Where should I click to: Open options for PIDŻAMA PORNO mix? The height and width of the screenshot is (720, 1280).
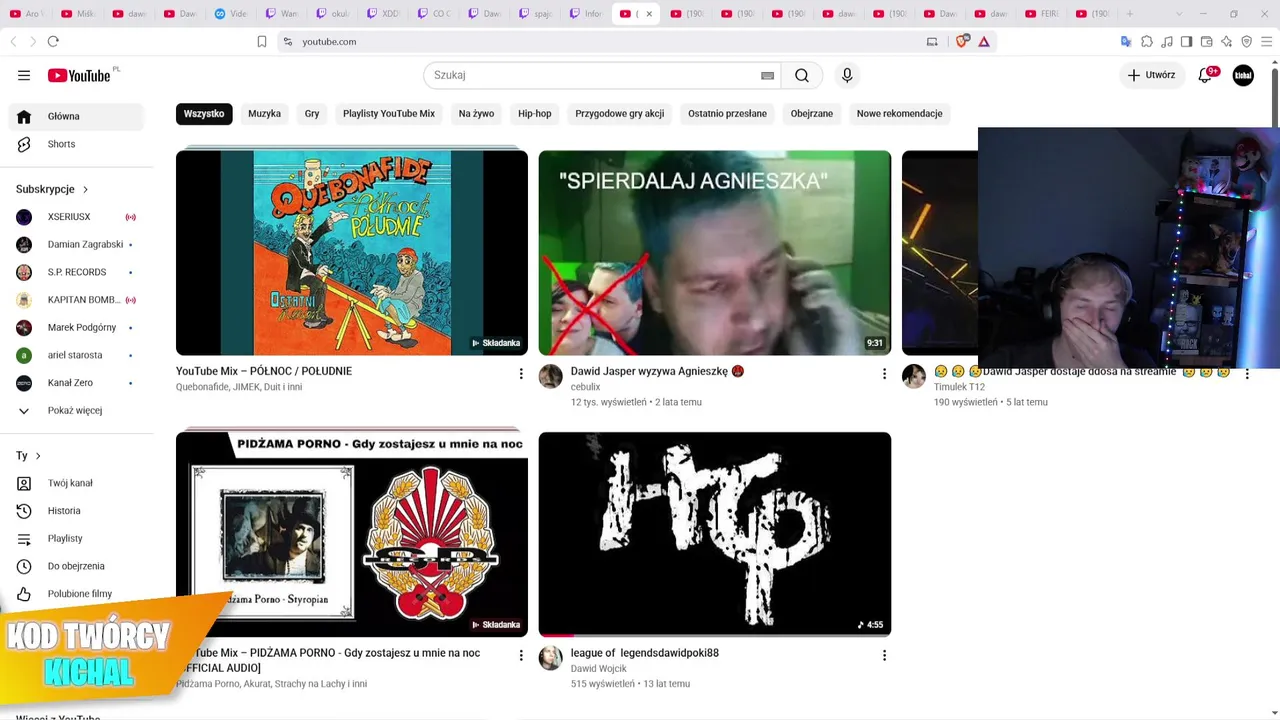521,656
